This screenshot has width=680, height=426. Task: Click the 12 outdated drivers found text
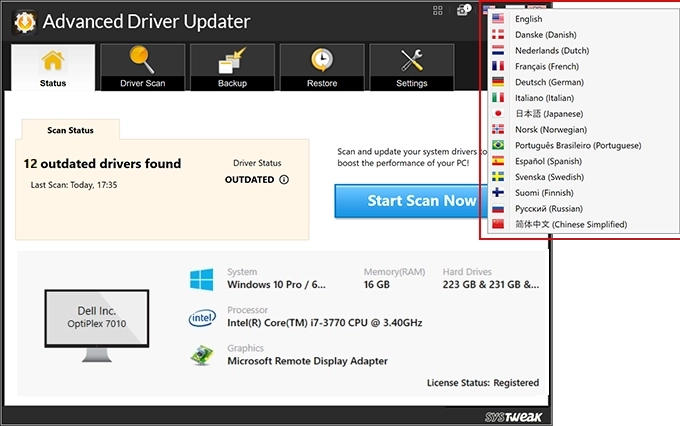(x=102, y=164)
